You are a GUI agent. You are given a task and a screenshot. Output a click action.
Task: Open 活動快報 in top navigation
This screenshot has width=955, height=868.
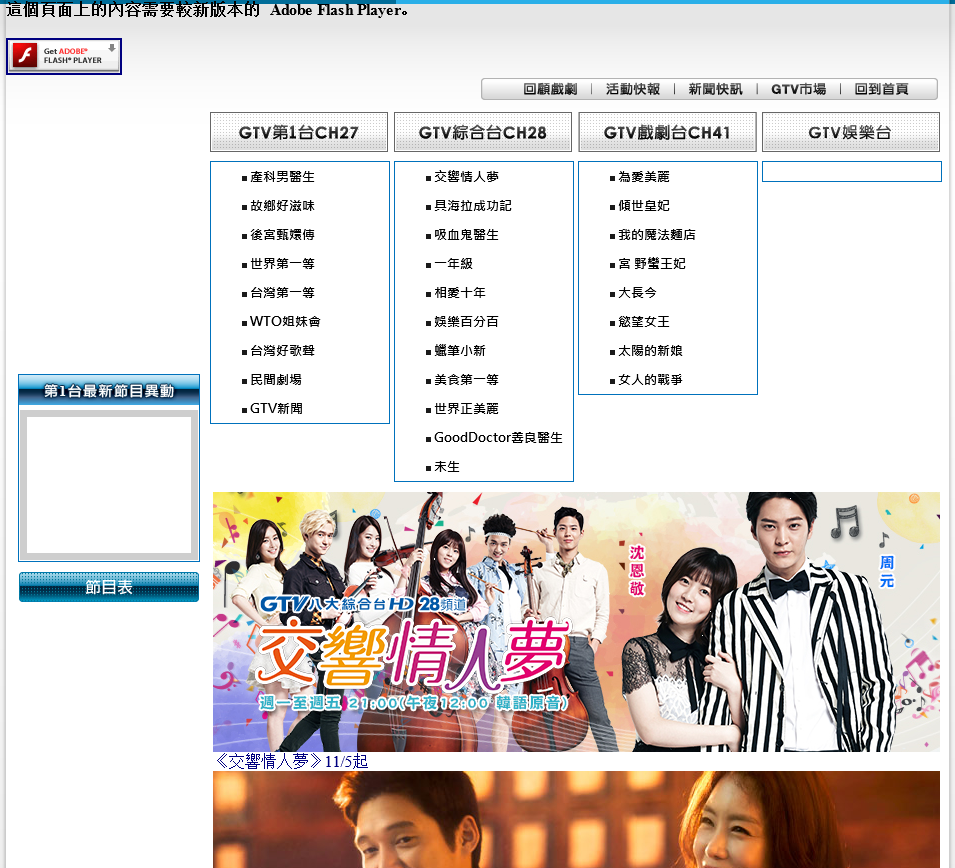(x=633, y=90)
